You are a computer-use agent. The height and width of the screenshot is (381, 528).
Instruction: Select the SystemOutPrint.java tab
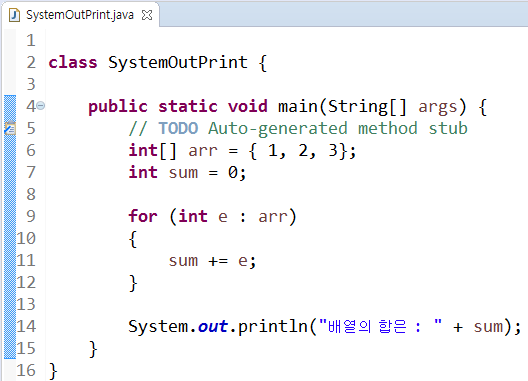[x=80, y=15]
